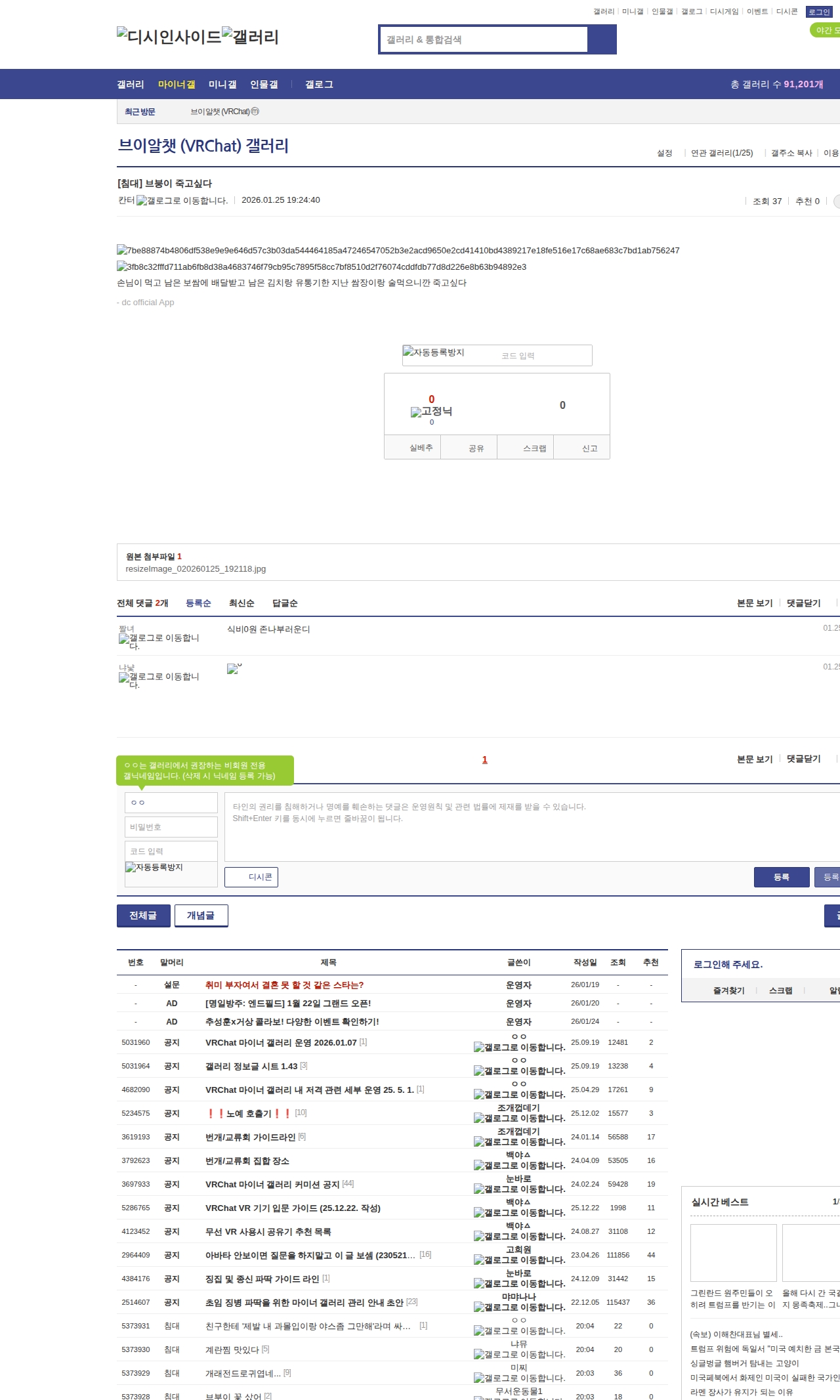Select comment page number 1

pyautogui.click(x=485, y=759)
